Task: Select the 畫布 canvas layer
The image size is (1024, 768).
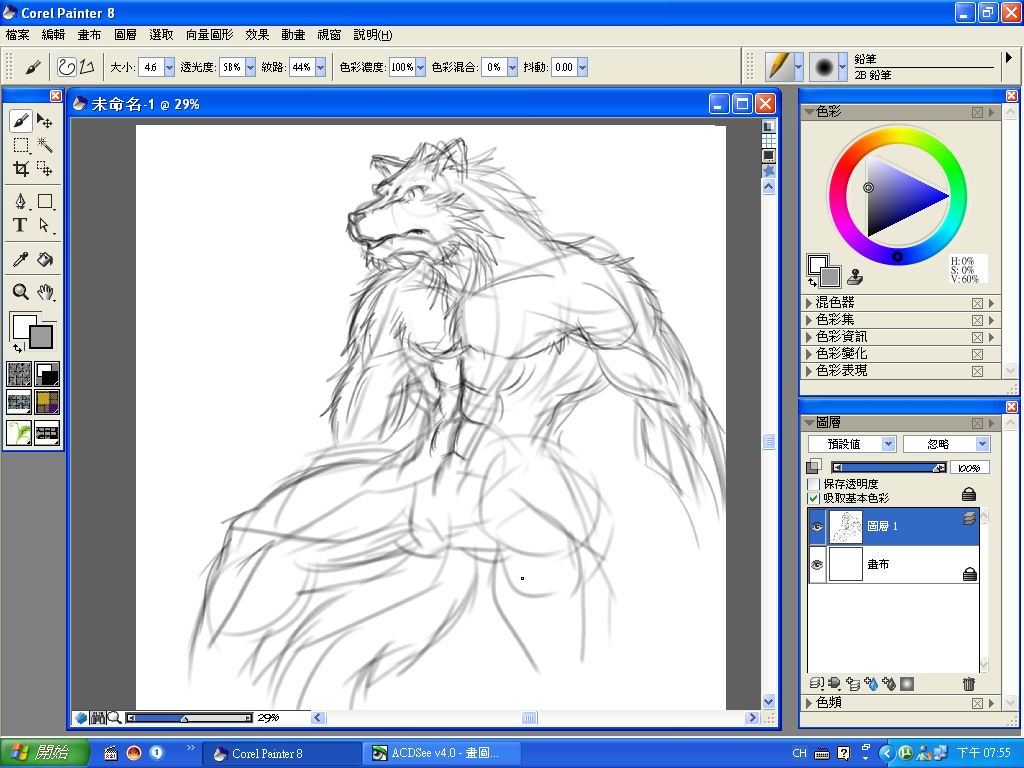Action: (x=893, y=565)
